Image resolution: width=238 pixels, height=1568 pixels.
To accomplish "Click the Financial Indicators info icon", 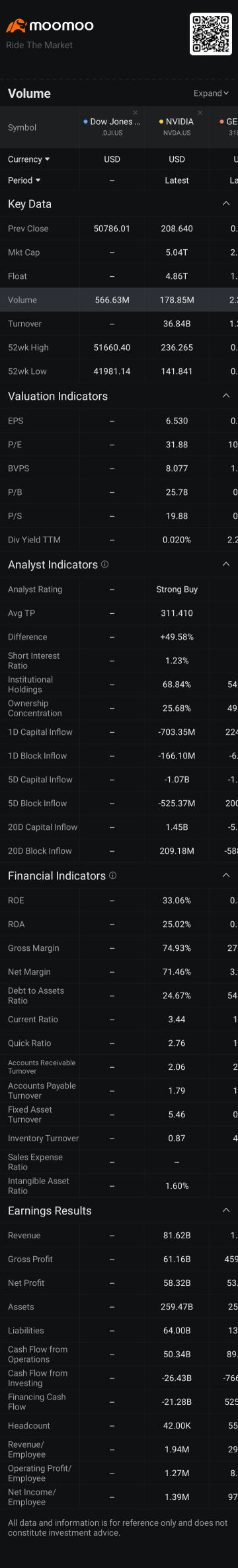I will coord(112,876).
